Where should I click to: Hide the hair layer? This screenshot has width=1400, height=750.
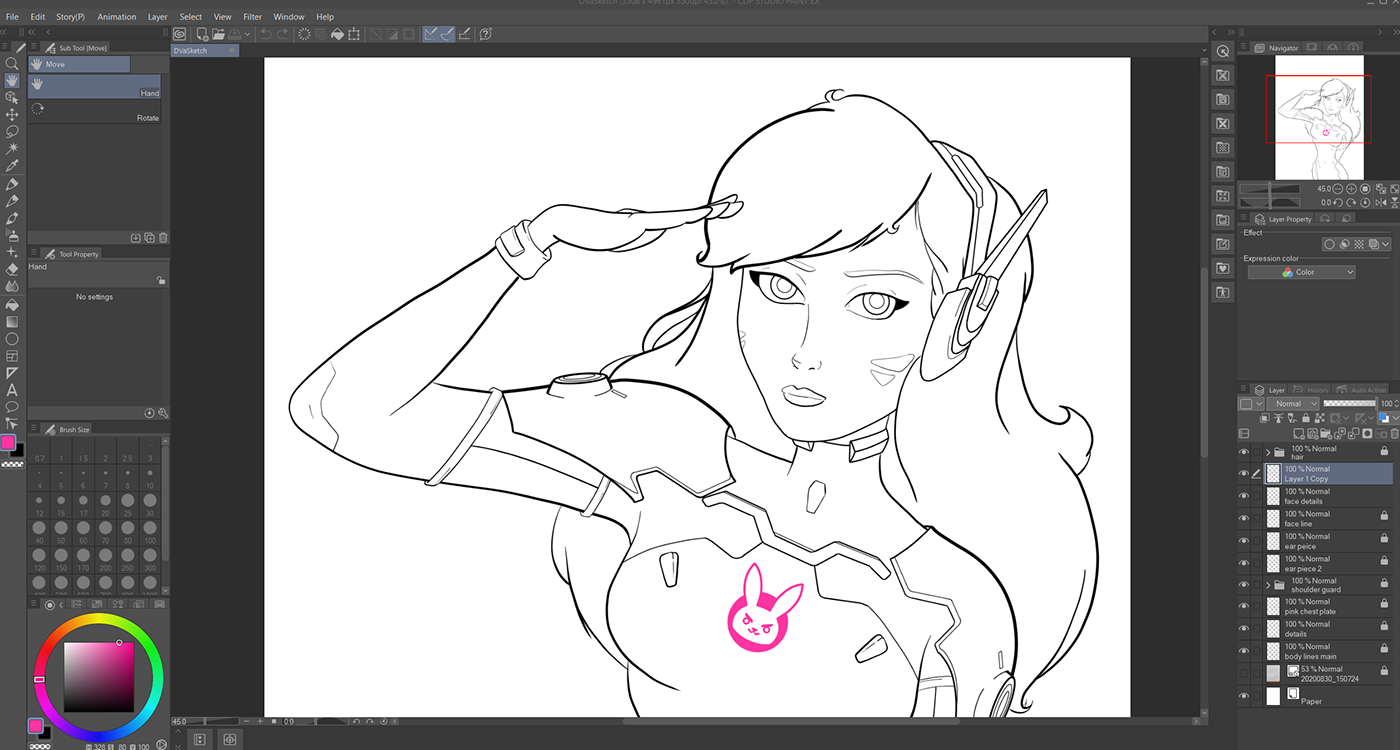(x=1243, y=451)
